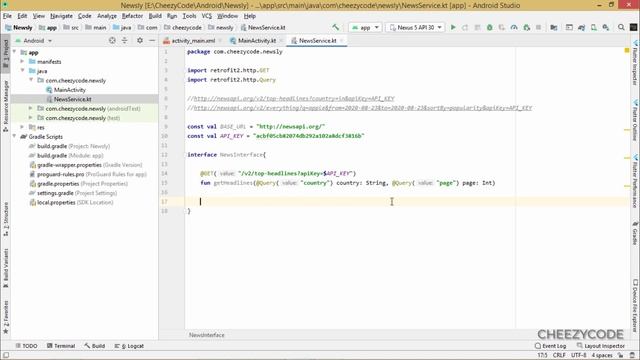Open the Project tool window on left strip
Viewport: 640px width, 360px height.
point(5,54)
